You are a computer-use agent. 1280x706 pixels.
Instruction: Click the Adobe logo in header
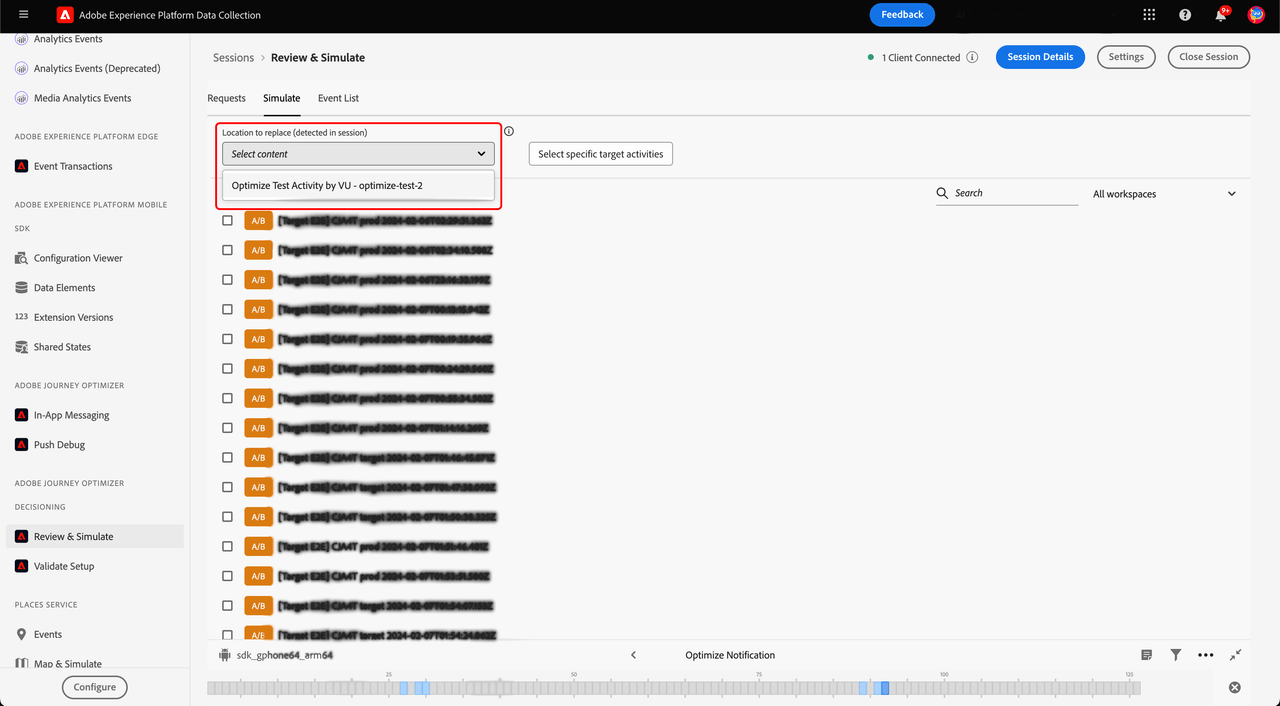click(x=65, y=15)
